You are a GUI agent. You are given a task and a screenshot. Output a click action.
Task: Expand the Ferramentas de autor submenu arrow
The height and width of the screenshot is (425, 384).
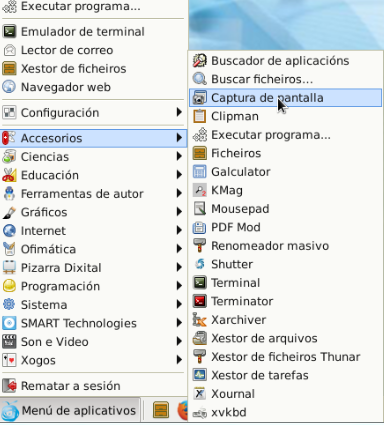(179, 193)
